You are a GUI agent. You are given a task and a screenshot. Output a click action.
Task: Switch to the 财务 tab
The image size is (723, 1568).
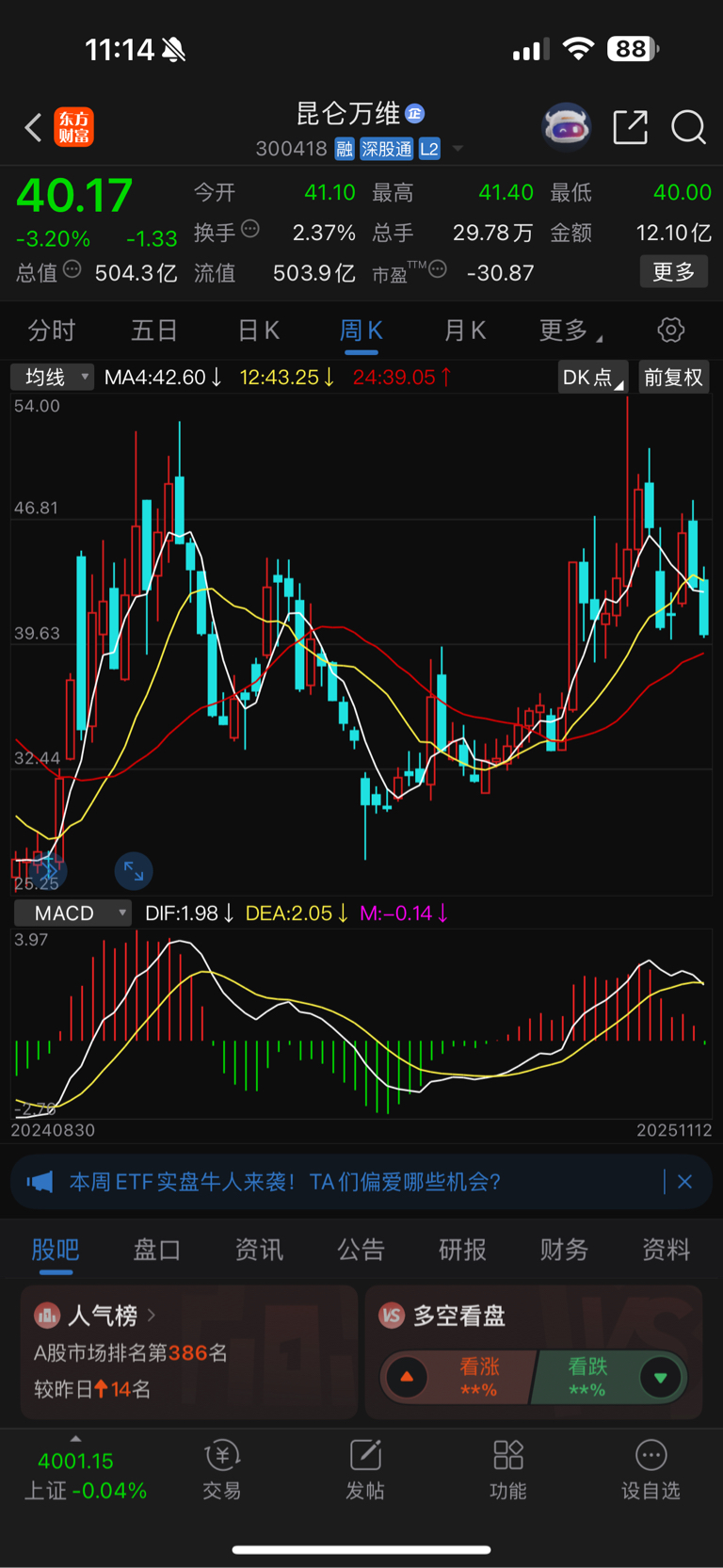(x=564, y=1250)
